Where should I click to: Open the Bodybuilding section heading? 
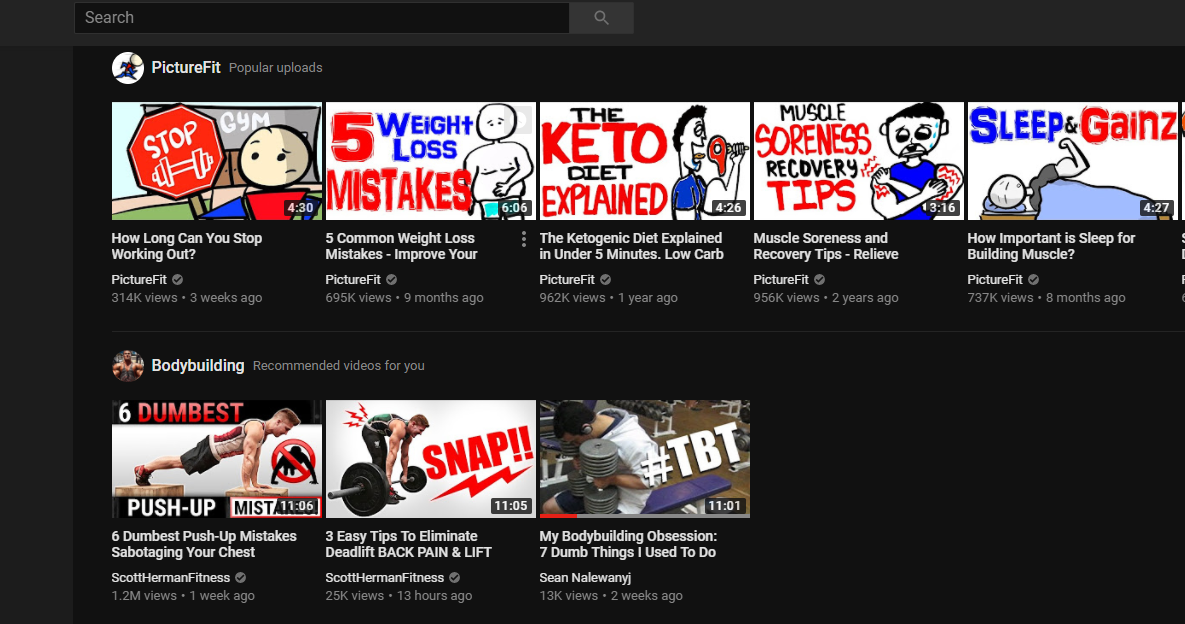tap(198, 366)
